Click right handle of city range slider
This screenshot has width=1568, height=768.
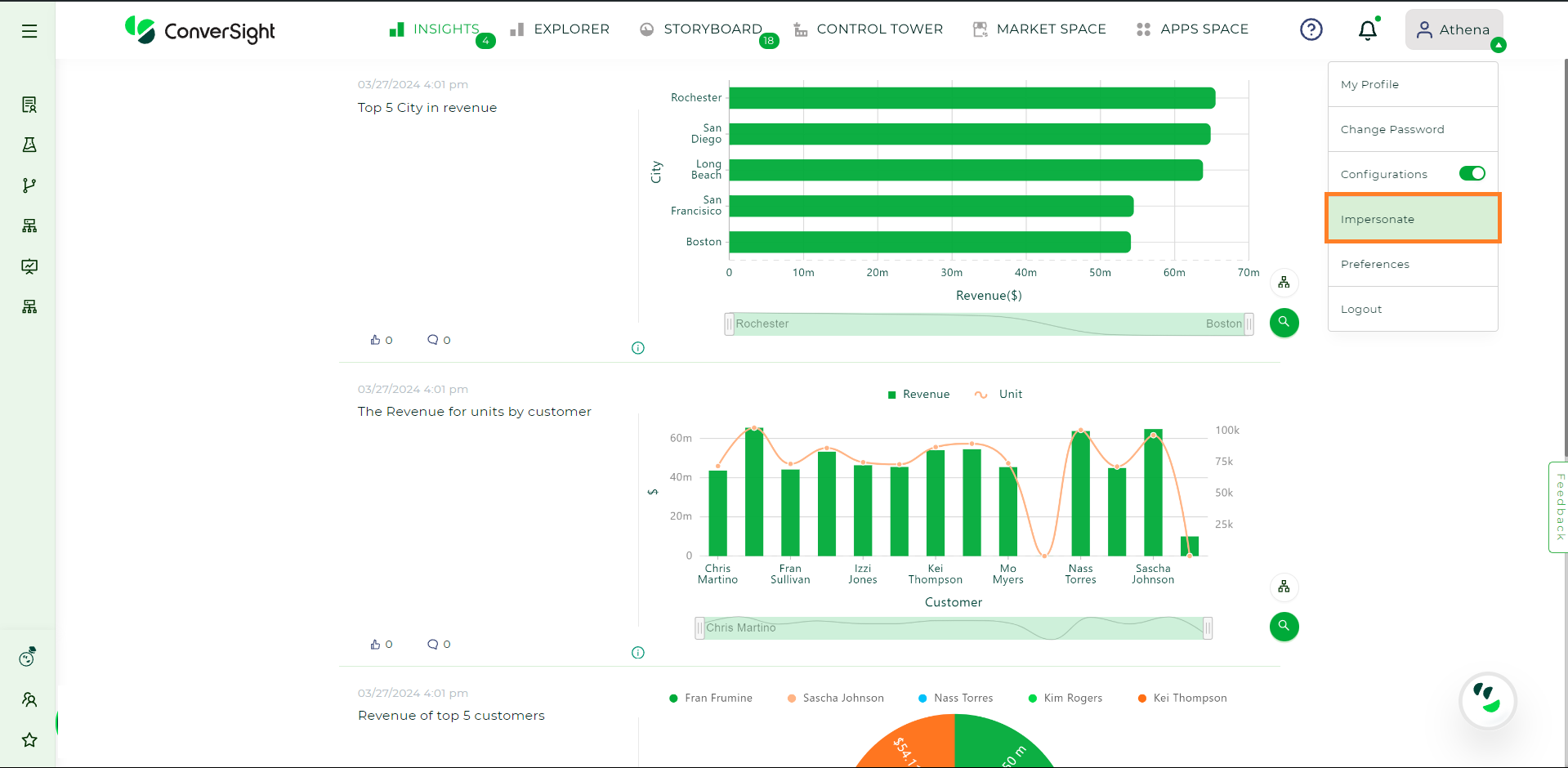pyautogui.click(x=1249, y=324)
